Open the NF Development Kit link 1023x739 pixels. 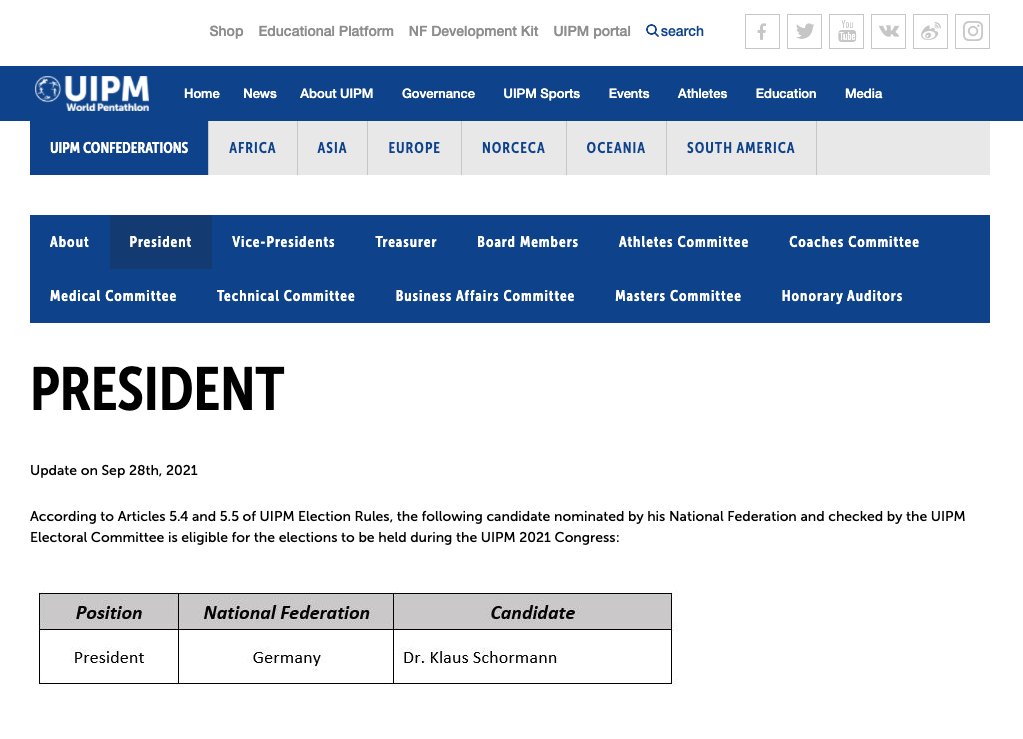coord(473,31)
